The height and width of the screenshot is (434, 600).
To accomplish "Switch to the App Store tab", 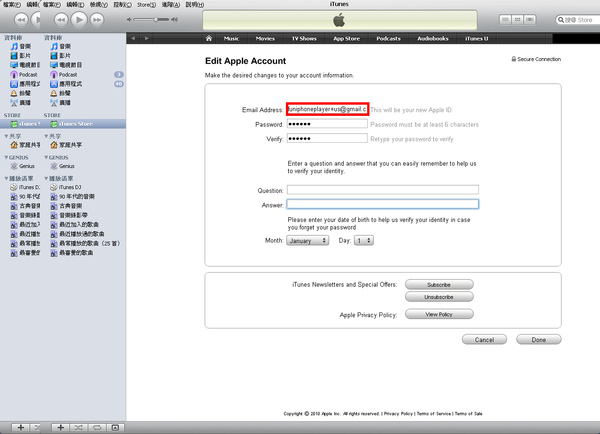I will (x=346, y=38).
